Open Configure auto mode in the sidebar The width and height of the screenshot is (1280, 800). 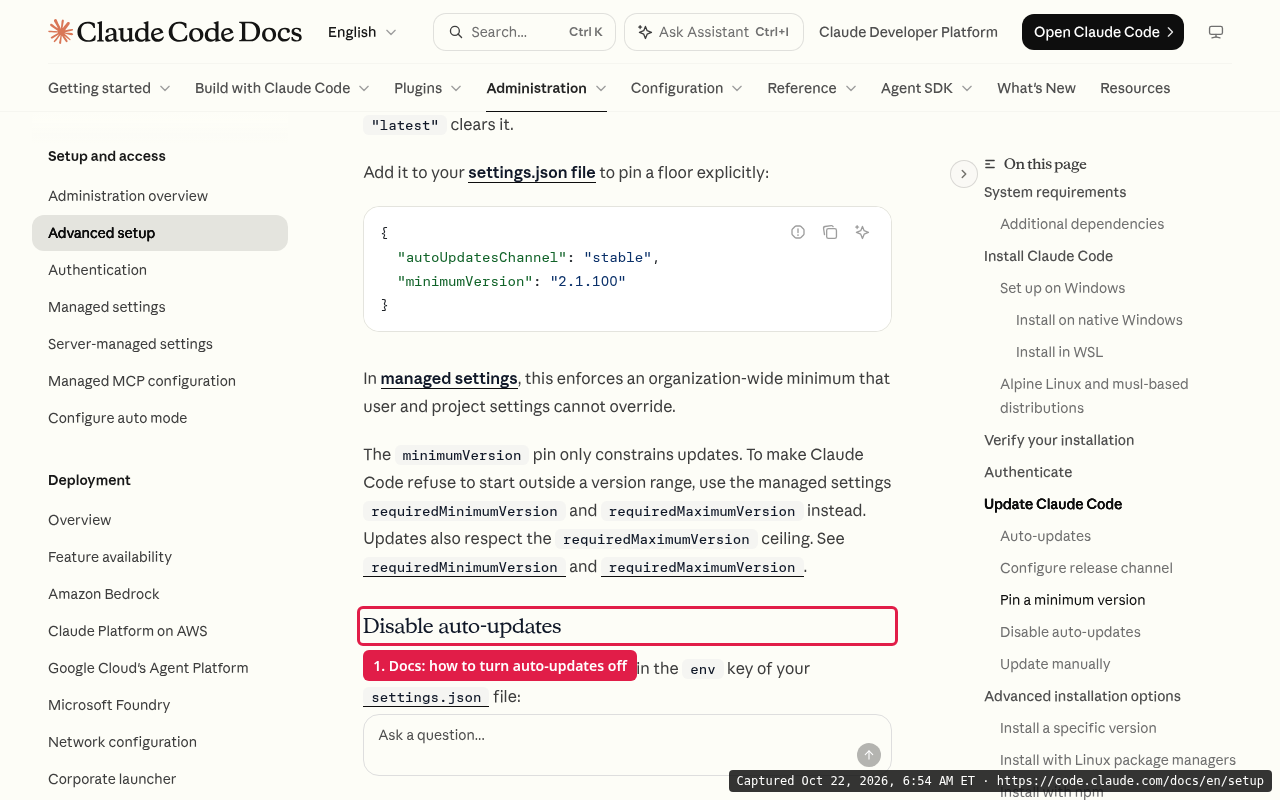click(x=117, y=418)
